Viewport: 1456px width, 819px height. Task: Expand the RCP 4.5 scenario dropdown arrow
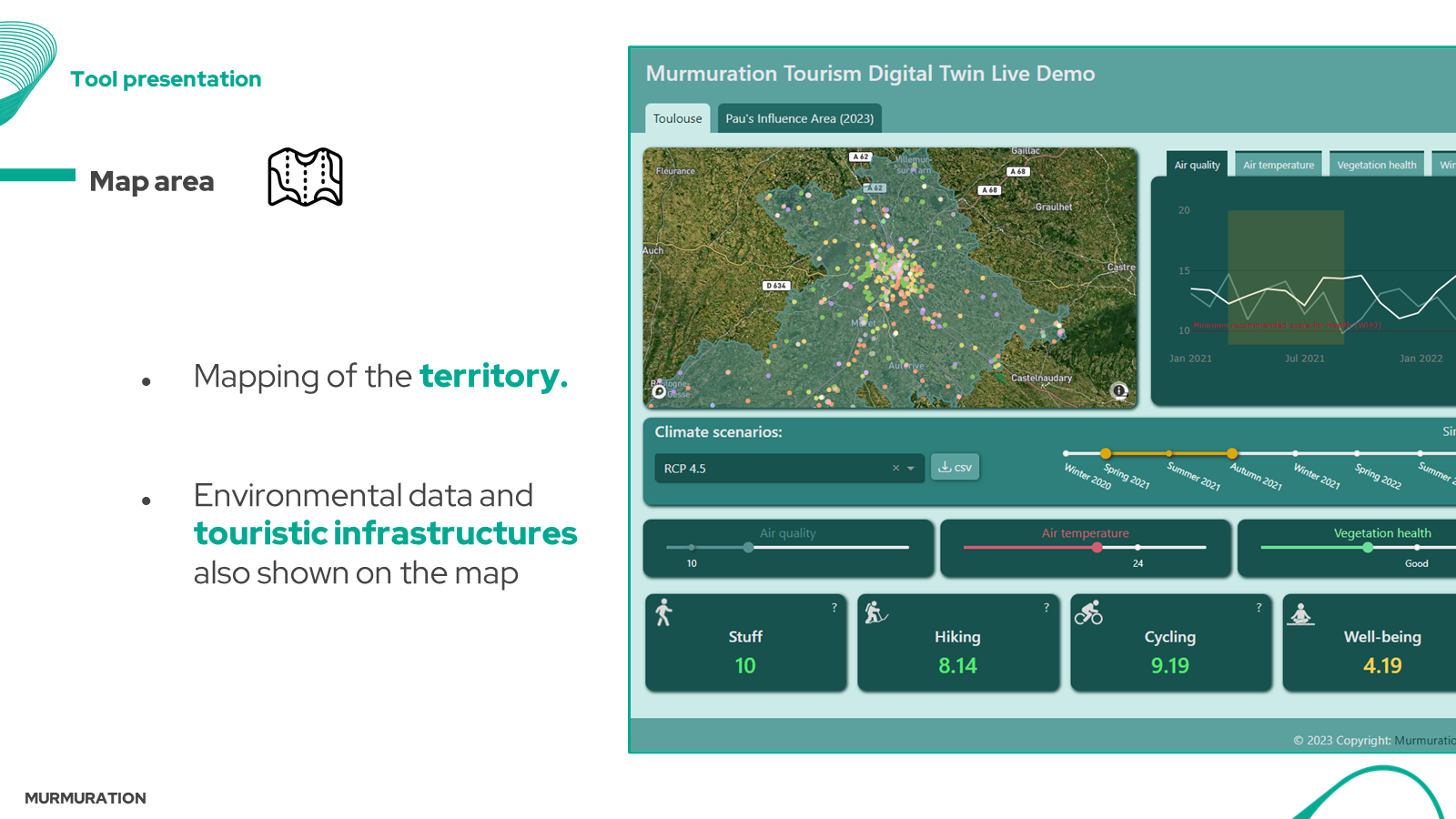(x=911, y=469)
